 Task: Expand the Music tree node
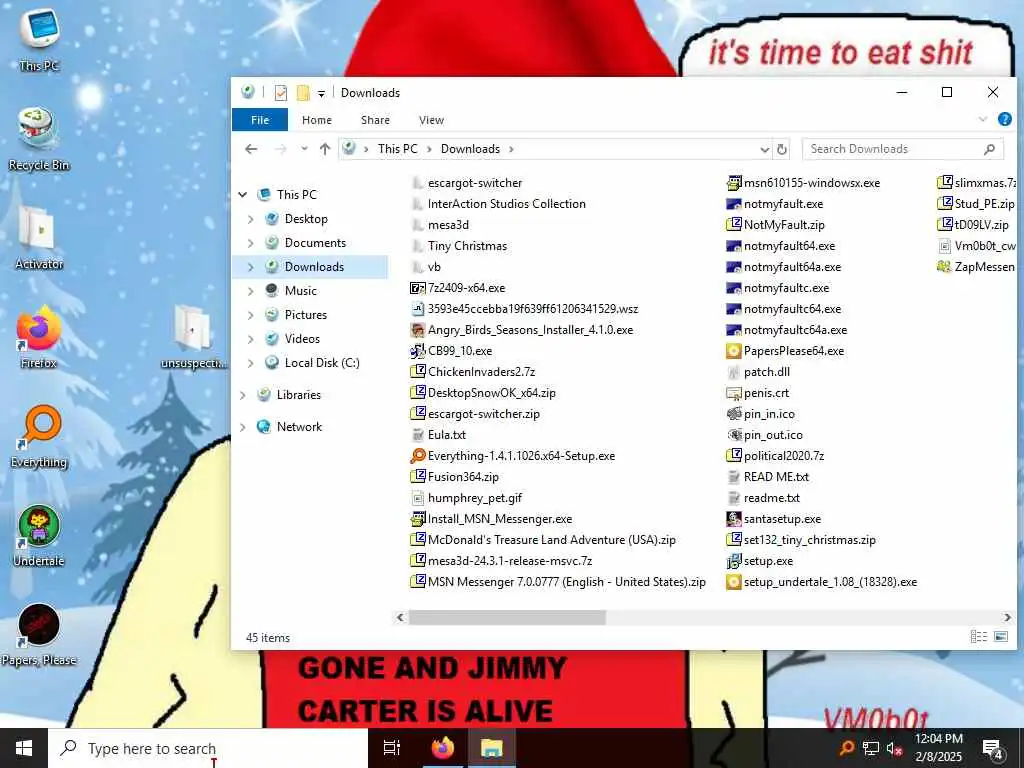point(251,291)
